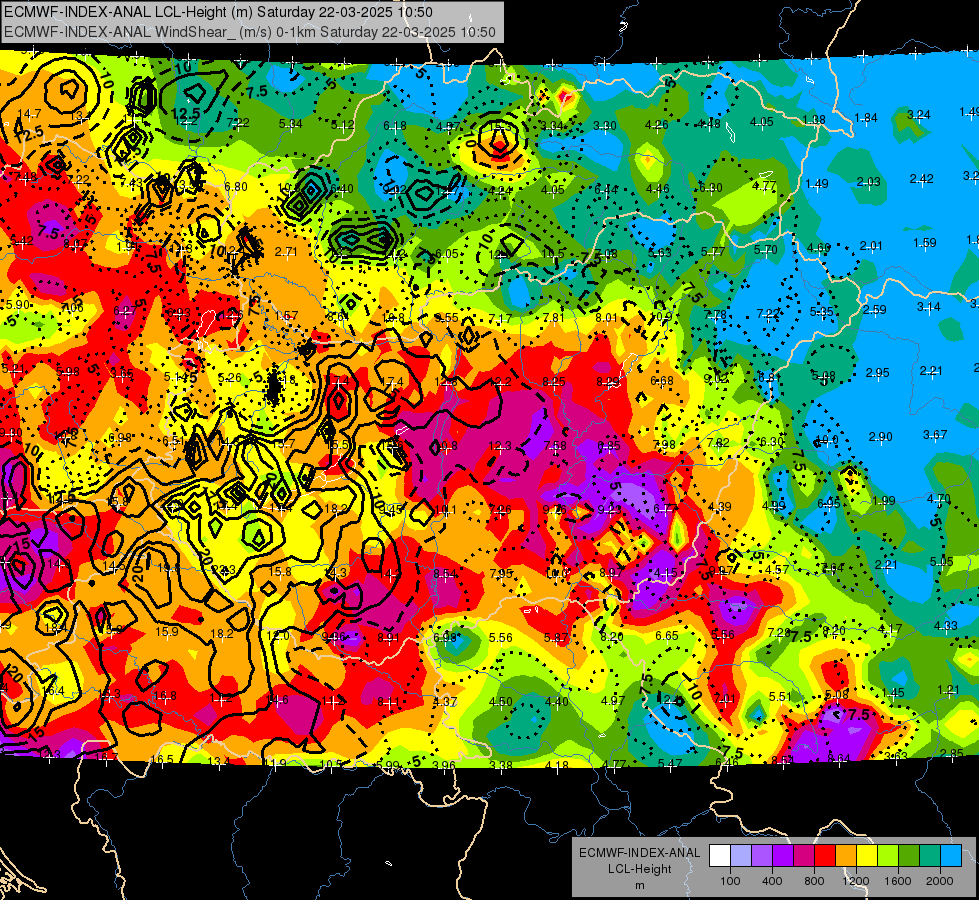Image resolution: width=979 pixels, height=900 pixels.
Task: Click the map value 5.05
Action: point(941,561)
